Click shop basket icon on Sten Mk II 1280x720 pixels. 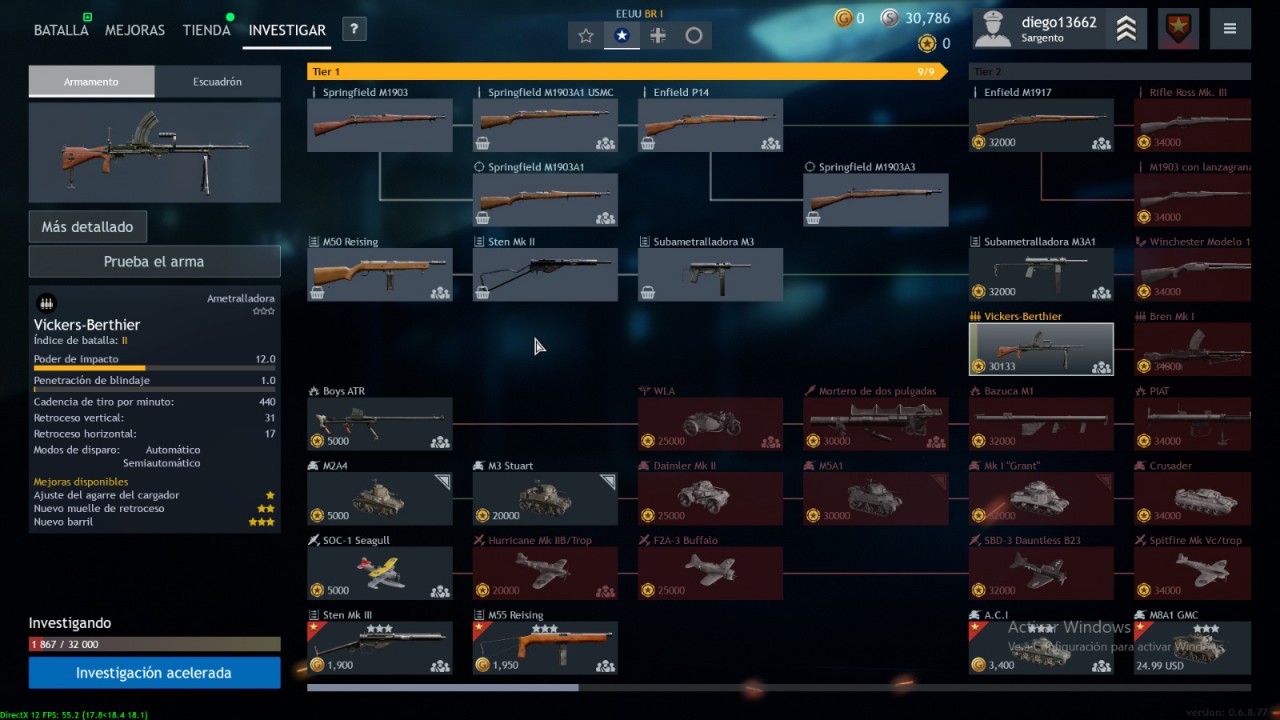[483, 292]
